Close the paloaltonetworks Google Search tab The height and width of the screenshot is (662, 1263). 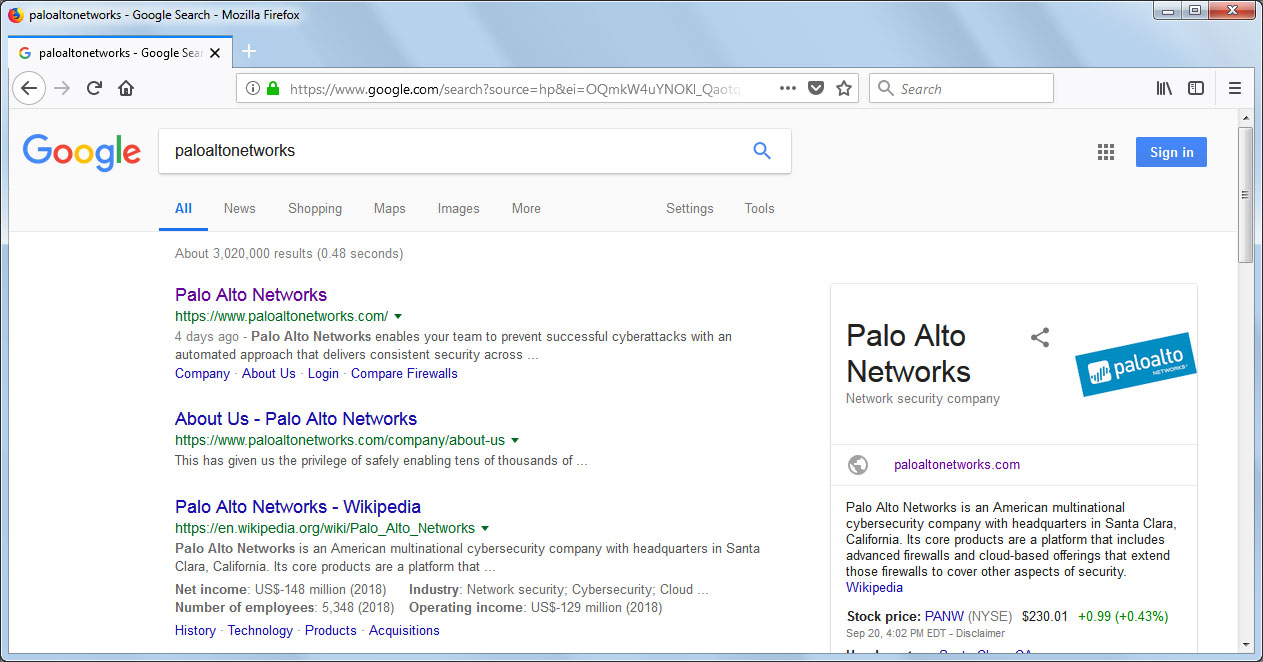pyautogui.click(x=216, y=53)
